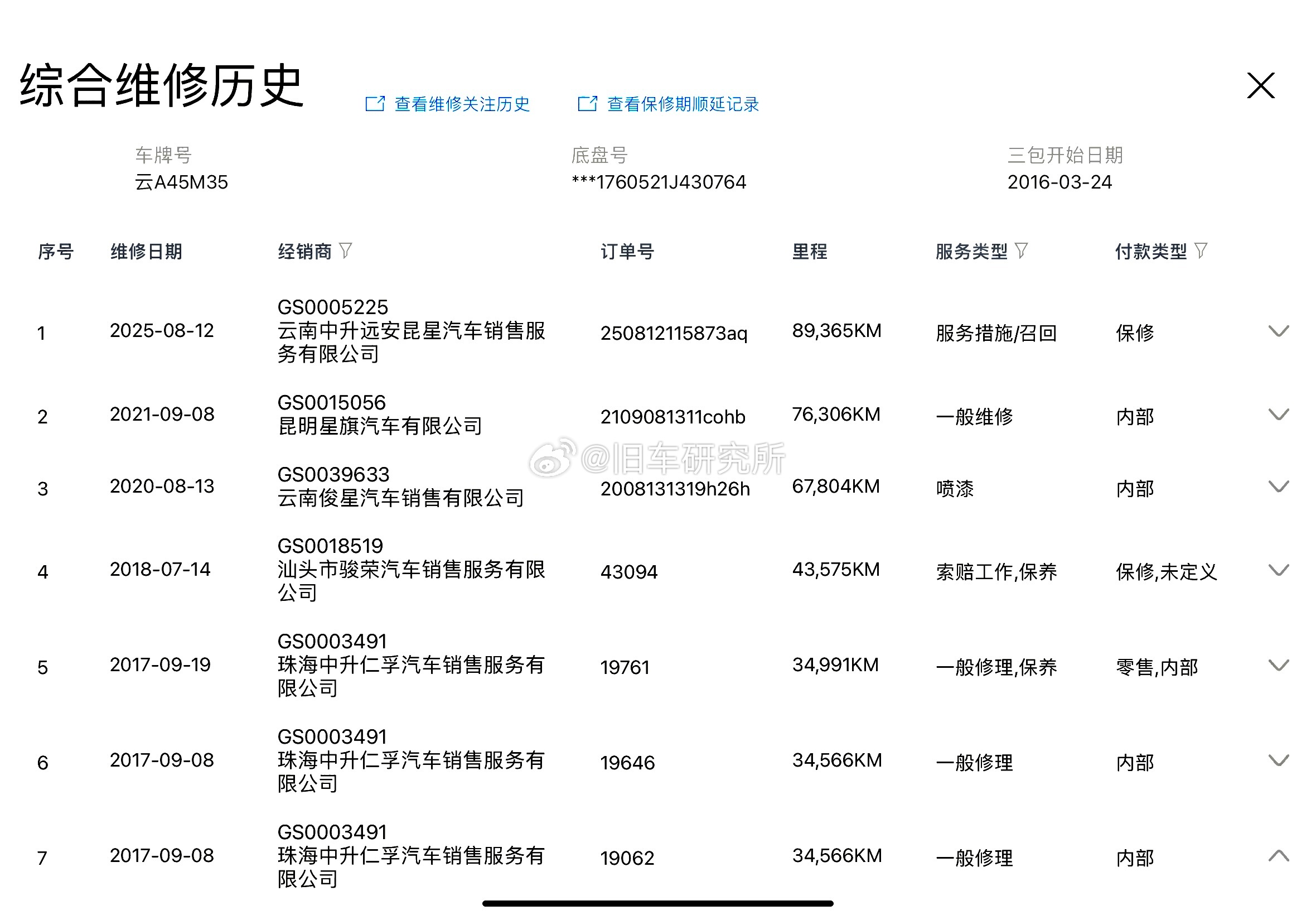Click payment type 零售,内部

coord(1157,667)
